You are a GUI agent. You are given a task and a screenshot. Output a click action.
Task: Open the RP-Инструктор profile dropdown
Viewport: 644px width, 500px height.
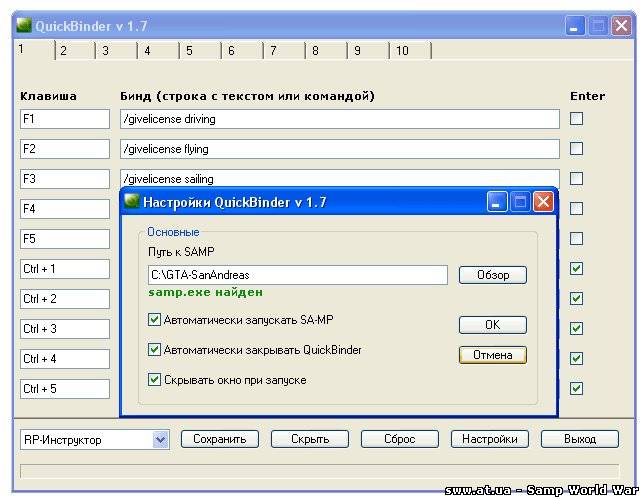click(x=161, y=440)
